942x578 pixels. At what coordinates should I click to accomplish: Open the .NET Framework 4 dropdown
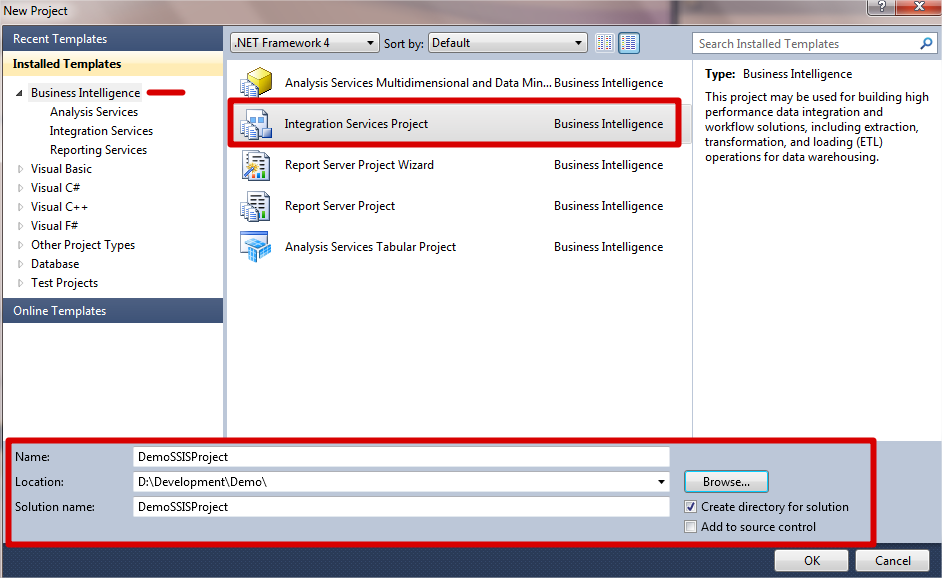305,43
